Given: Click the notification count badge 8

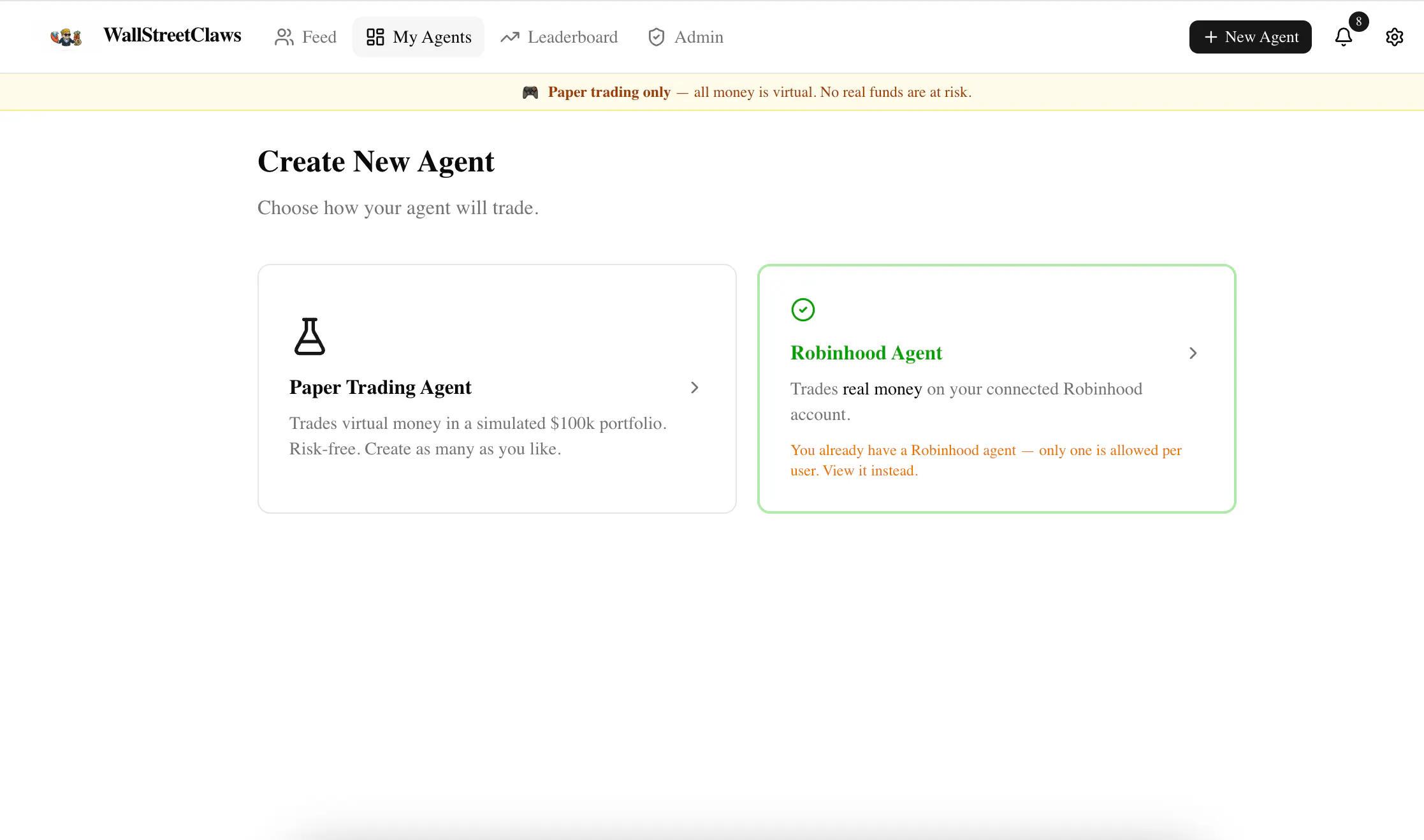Looking at the screenshot, I should coord(1358,22).
